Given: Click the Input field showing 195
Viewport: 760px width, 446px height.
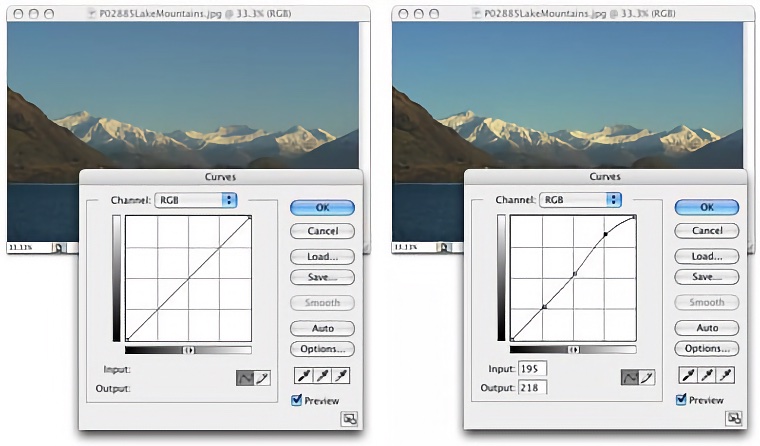Looking at the screenshot, I should (531, 369).
